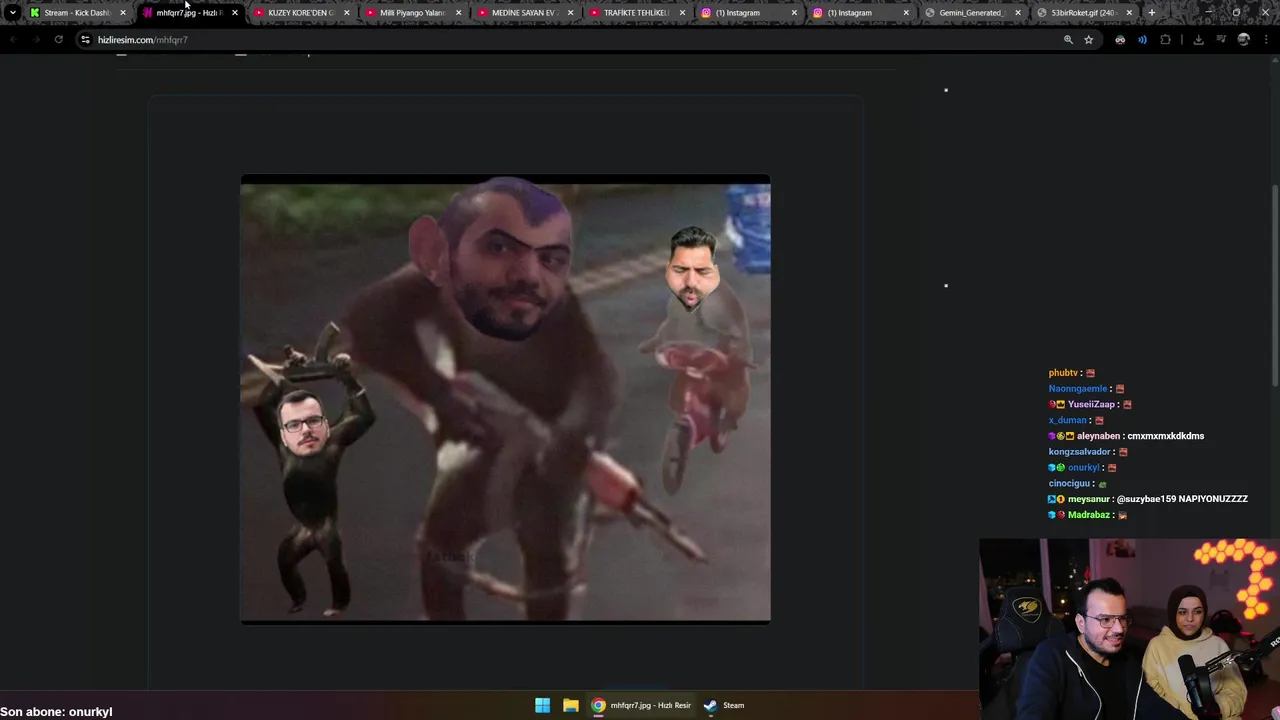Open a new tab with the plus button
This screenshot has width=1280, height=720.
point(1152,13)
